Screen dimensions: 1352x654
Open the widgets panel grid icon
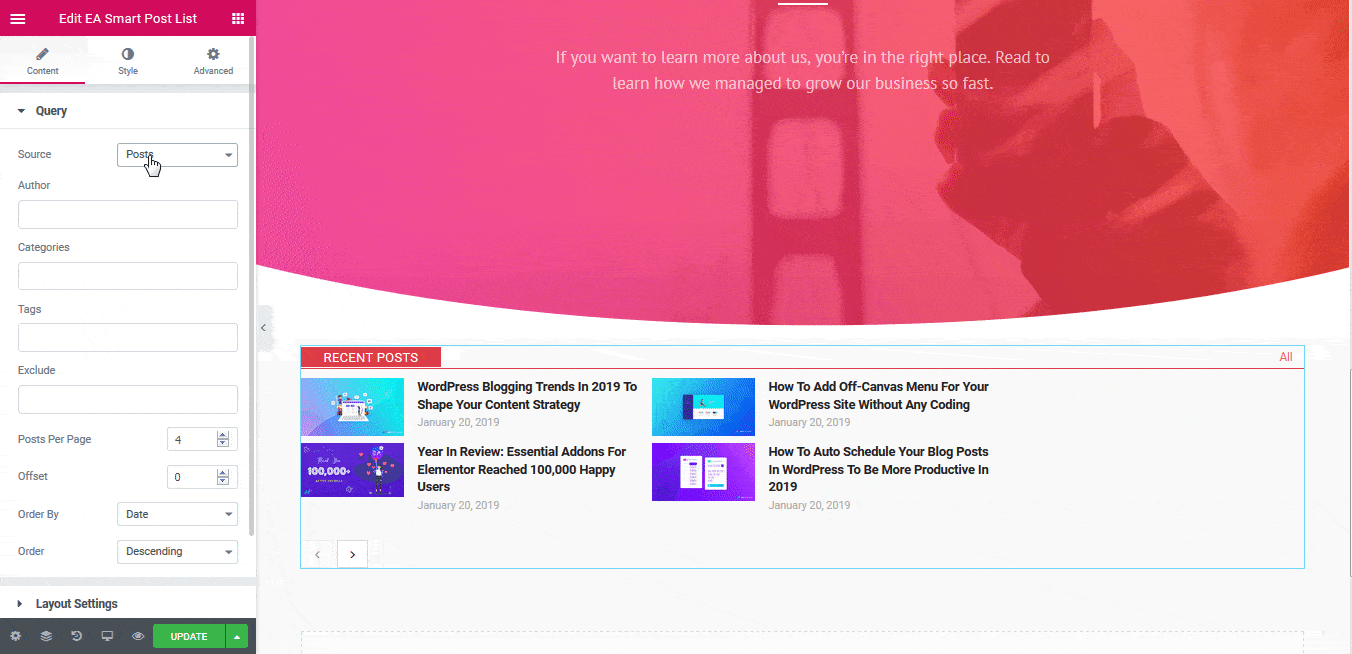click(237, 18)
